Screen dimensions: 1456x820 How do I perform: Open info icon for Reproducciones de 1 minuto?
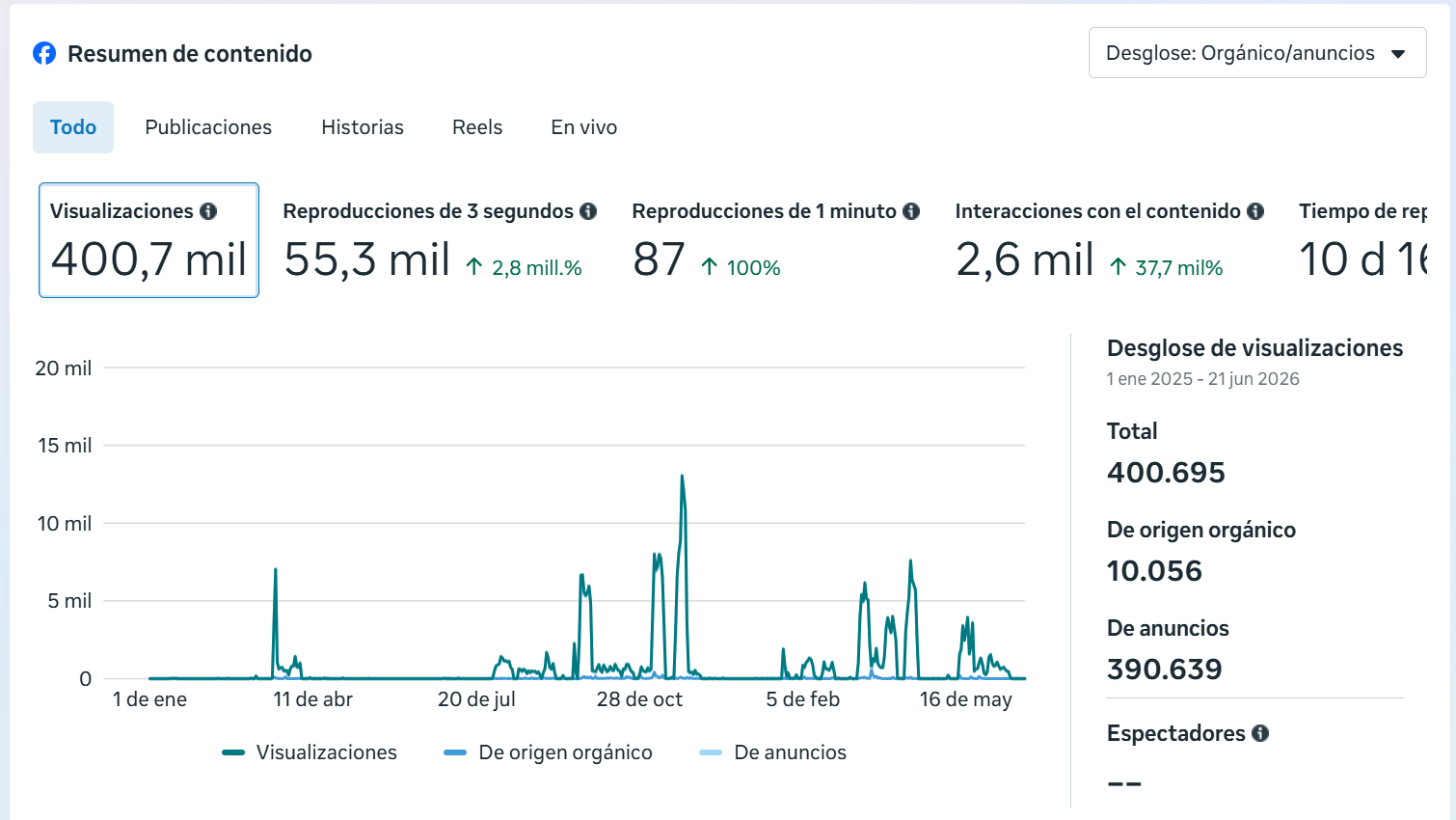(x=911, y=211)
